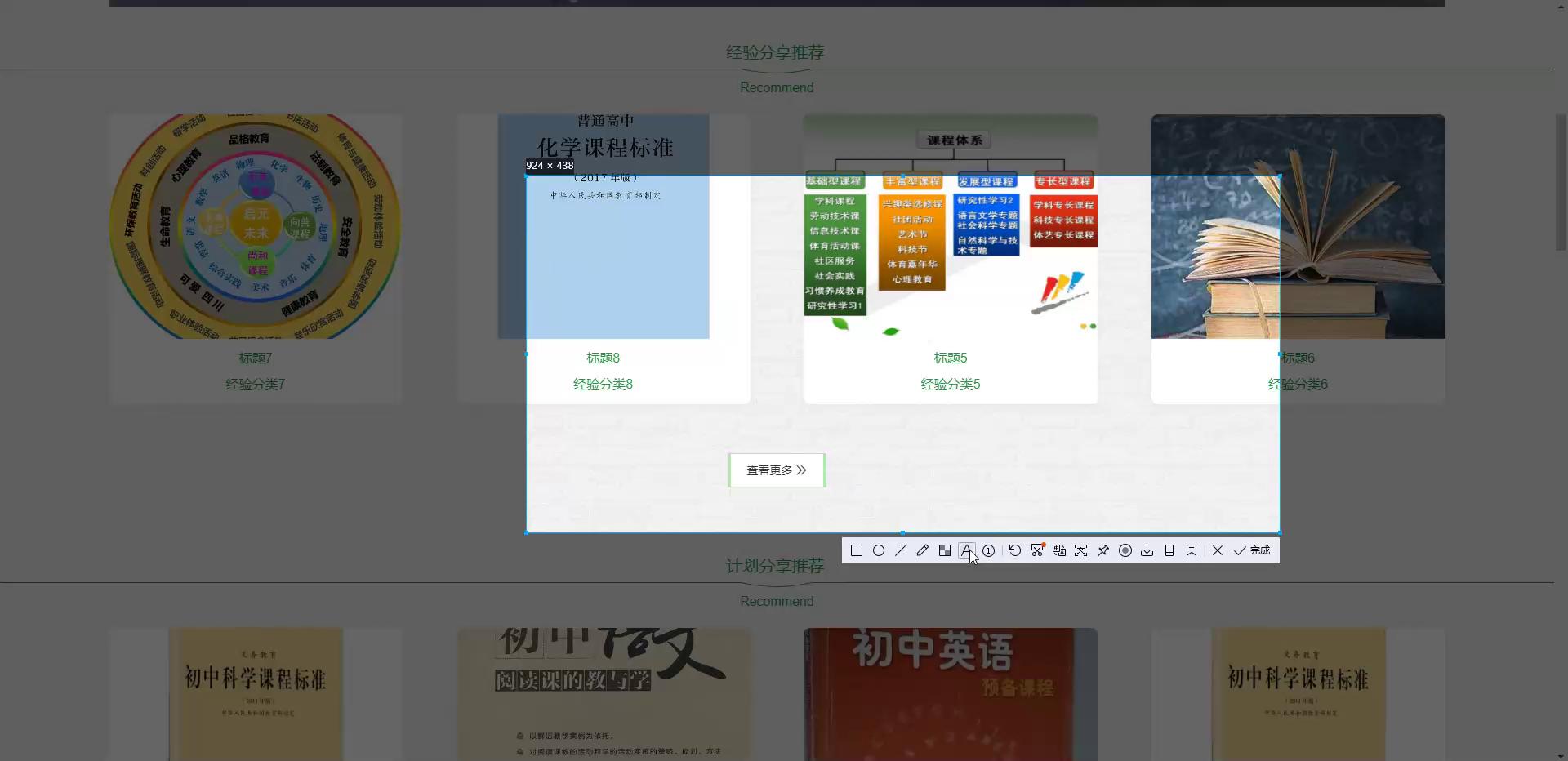This screenshot has height=761, width=1568.
Task: Select the arrow drawing tool
Action: (901, 550)
